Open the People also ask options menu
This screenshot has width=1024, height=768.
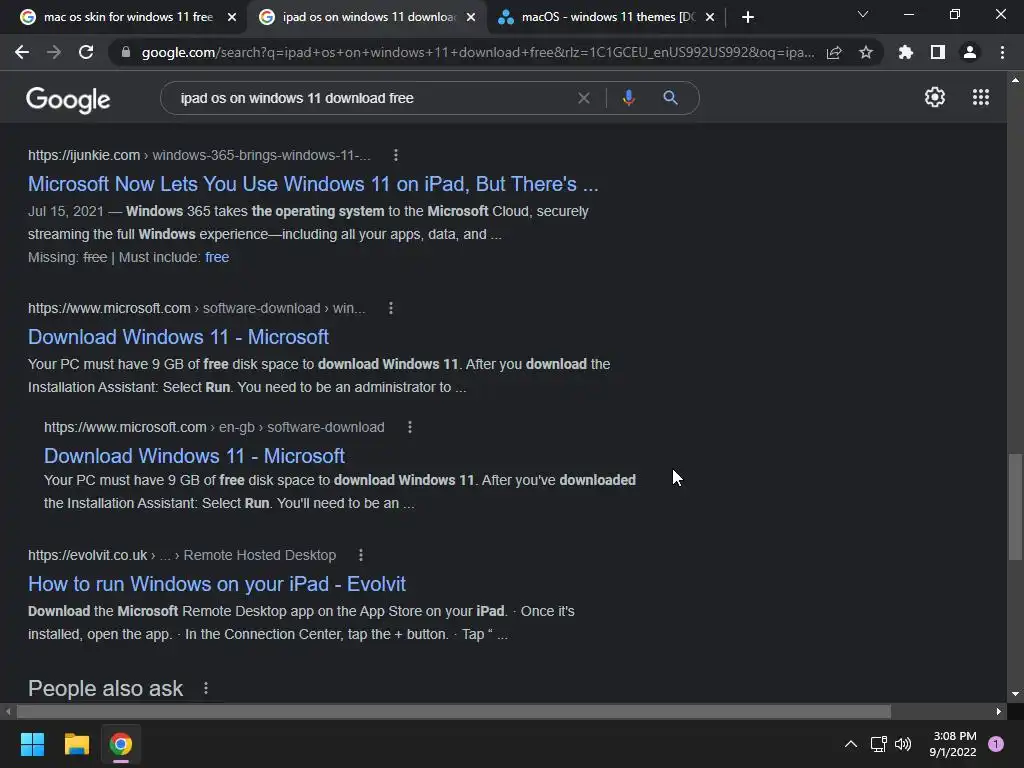(x=206, y=688)
